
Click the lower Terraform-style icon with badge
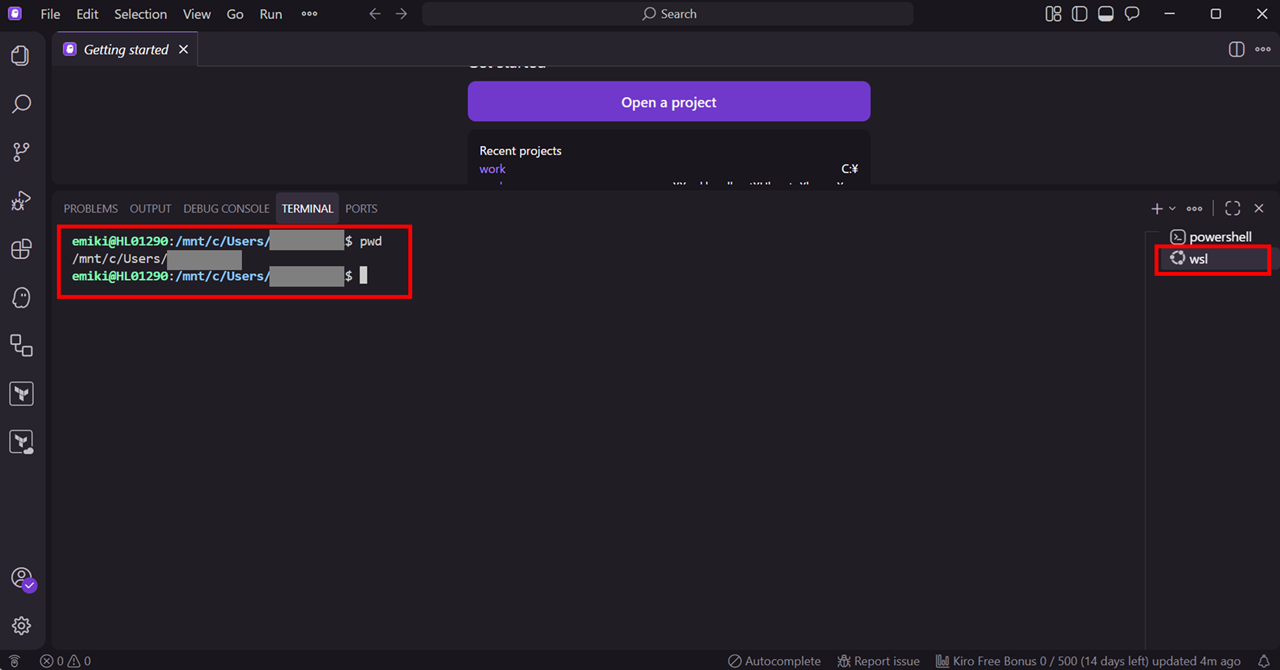(x=21, y=442)
